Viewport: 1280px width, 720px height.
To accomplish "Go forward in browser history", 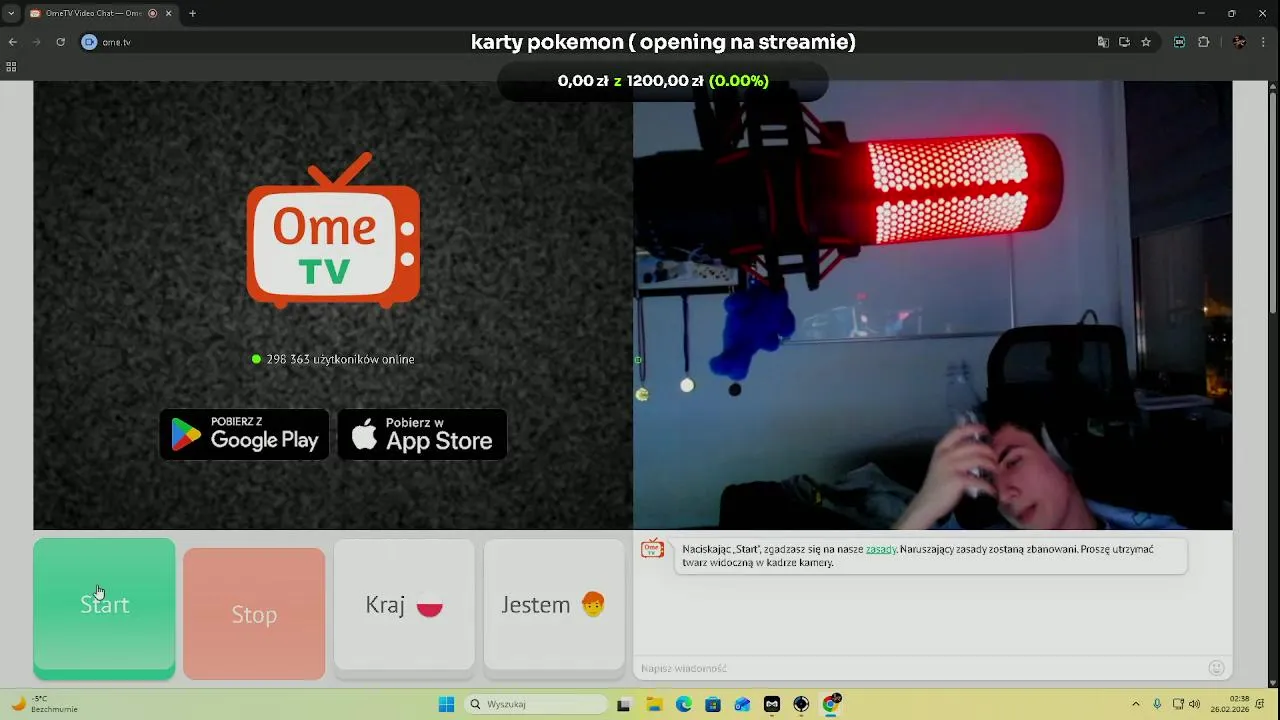I will 36,42.
